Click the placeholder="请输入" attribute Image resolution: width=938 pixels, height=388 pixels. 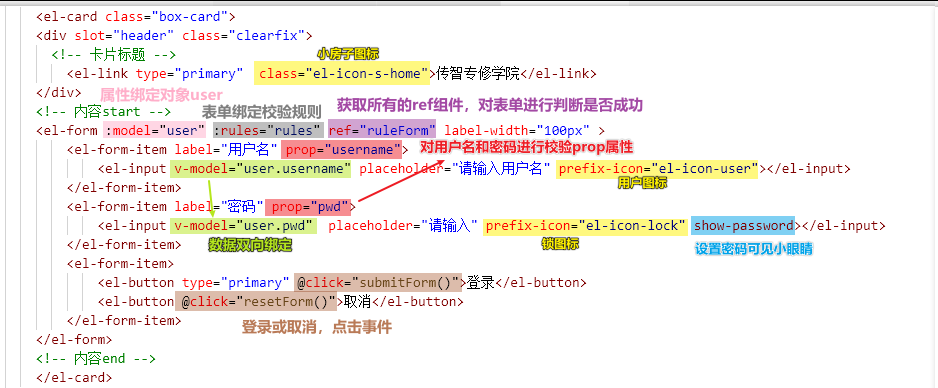tap(403, 226)
